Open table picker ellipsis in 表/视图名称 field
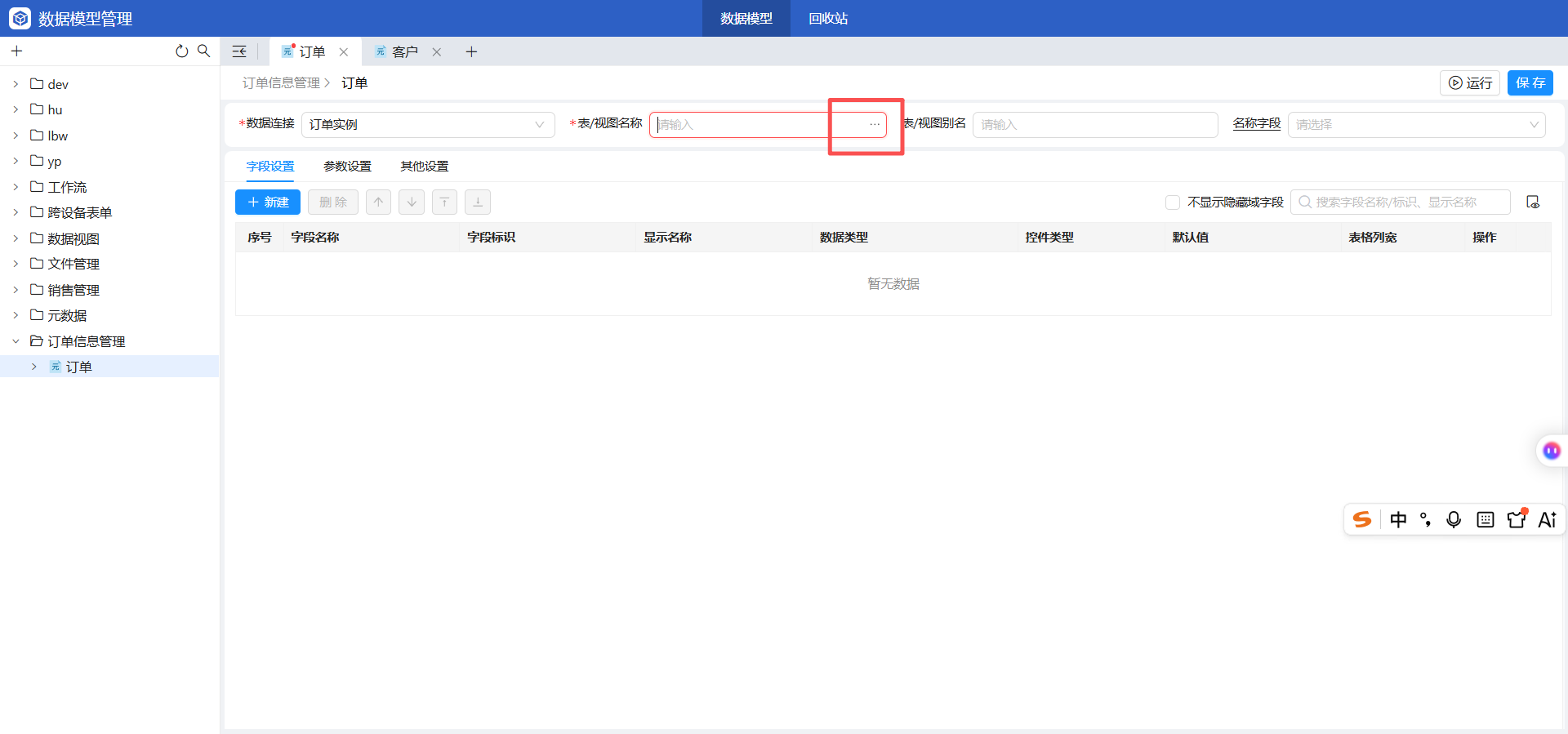The height and width of the screenshot is (734, 1568). pos(875,124)
